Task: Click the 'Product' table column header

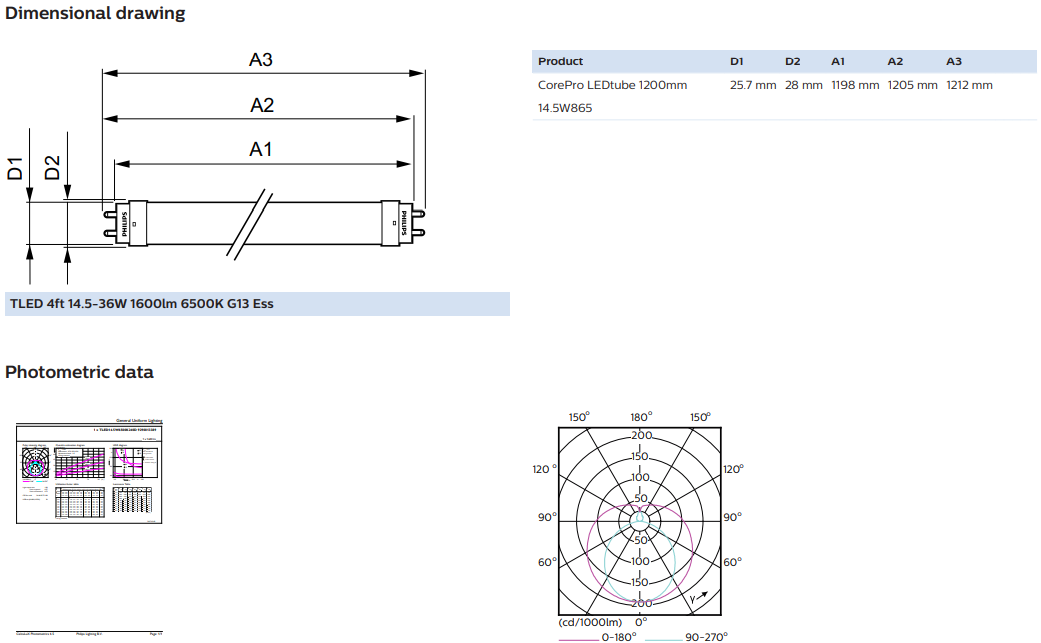Action: click(x=560, y=61)
